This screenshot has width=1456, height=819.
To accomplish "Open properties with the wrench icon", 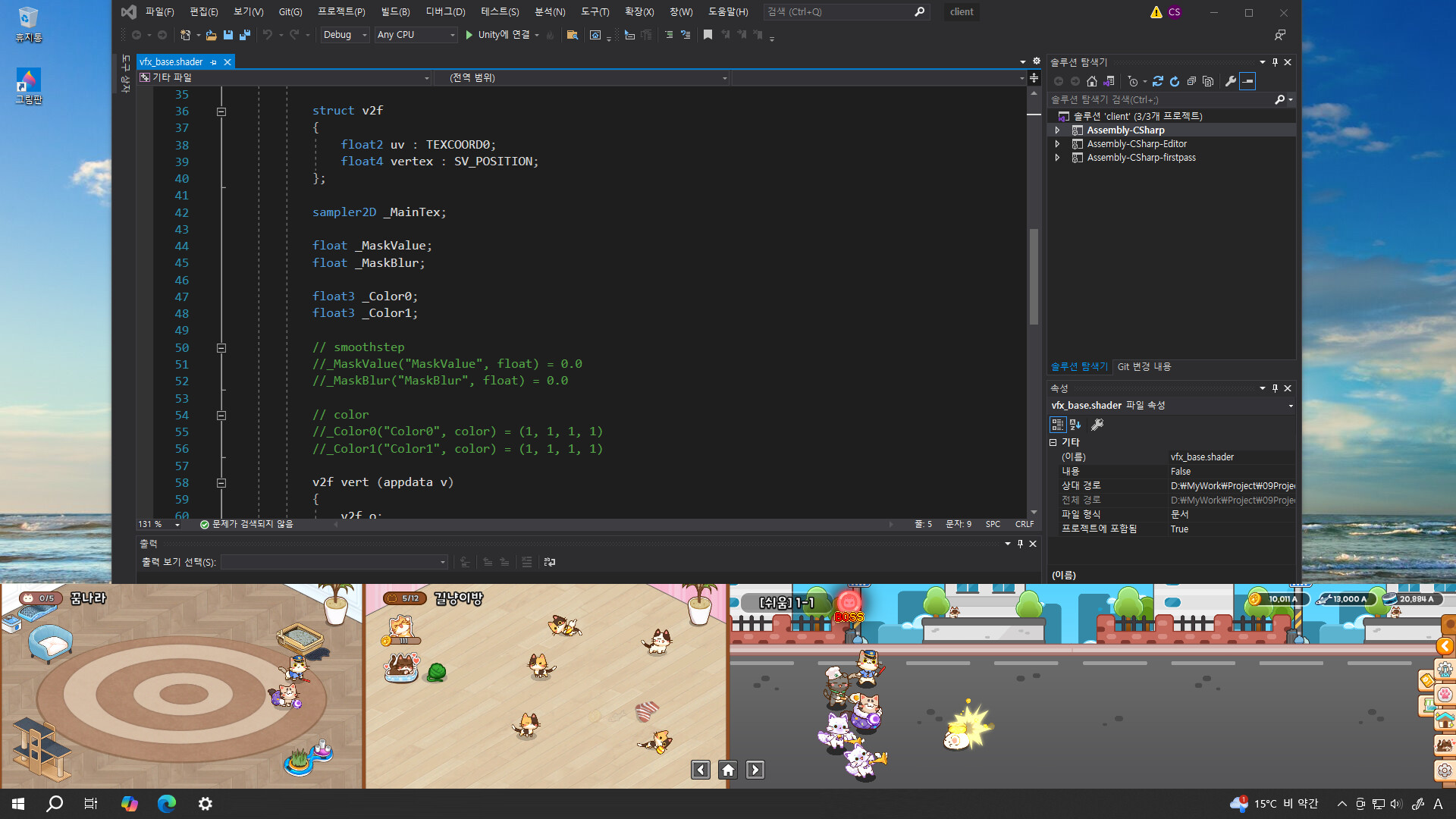I will pos(1230,81).
